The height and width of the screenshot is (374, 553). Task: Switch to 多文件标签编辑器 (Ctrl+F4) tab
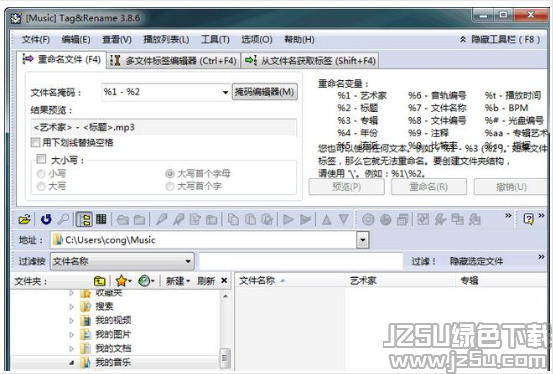pos(173,61)
